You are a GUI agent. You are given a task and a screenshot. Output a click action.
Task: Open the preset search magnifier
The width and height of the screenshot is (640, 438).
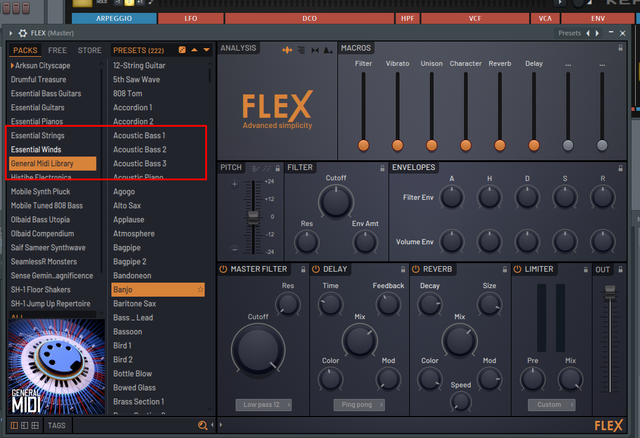202,425
